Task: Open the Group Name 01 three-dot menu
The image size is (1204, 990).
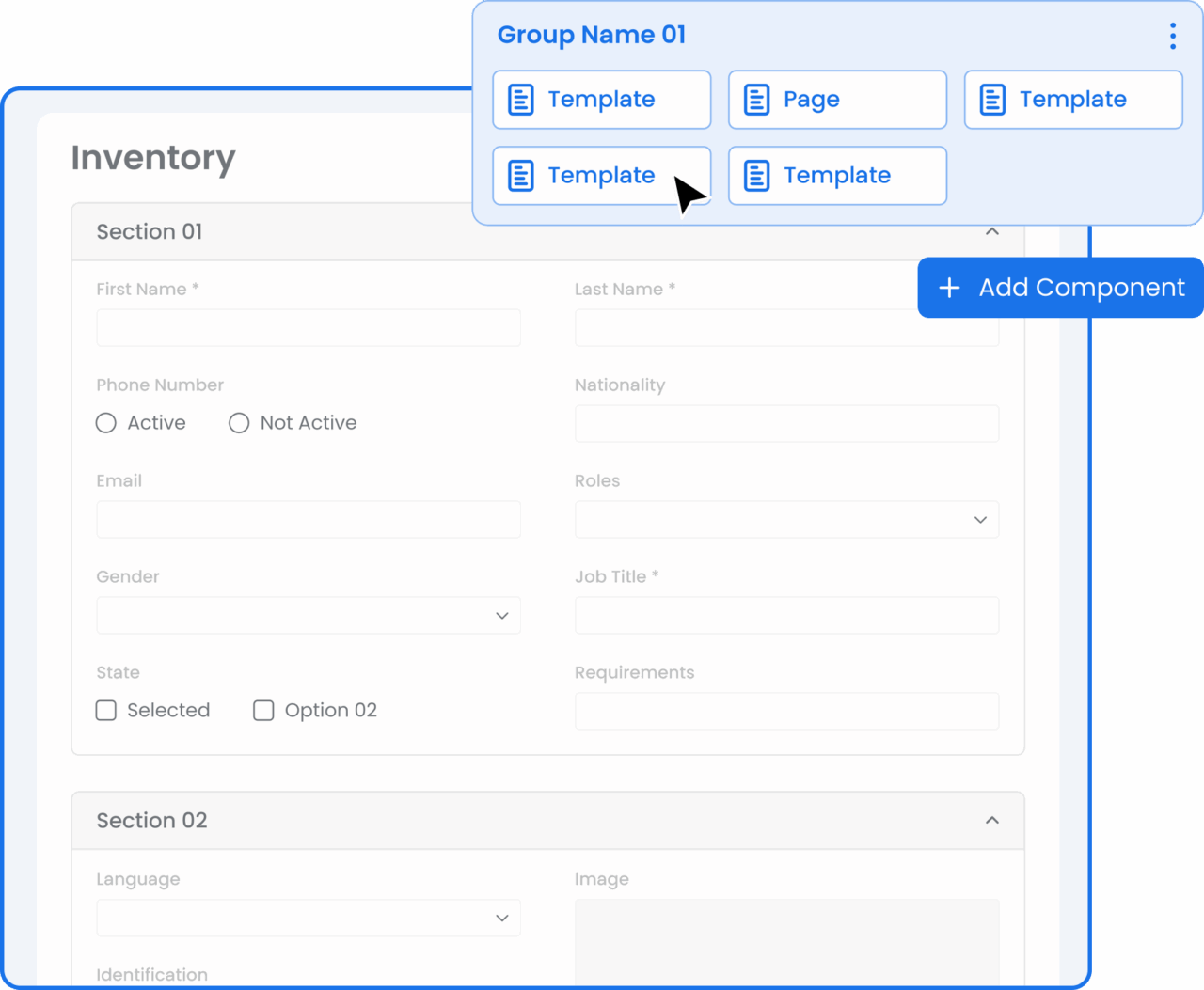Action: tap(1172, 36)
